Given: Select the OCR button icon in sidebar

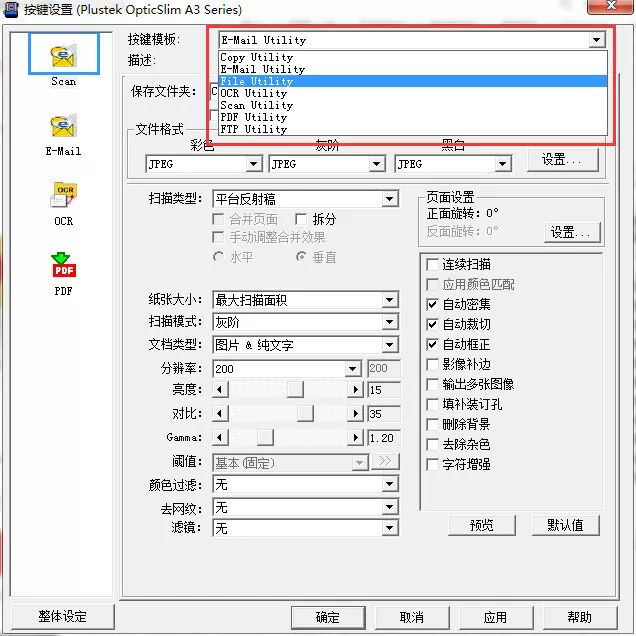Looking at the screenshot, I should point(64,195).
